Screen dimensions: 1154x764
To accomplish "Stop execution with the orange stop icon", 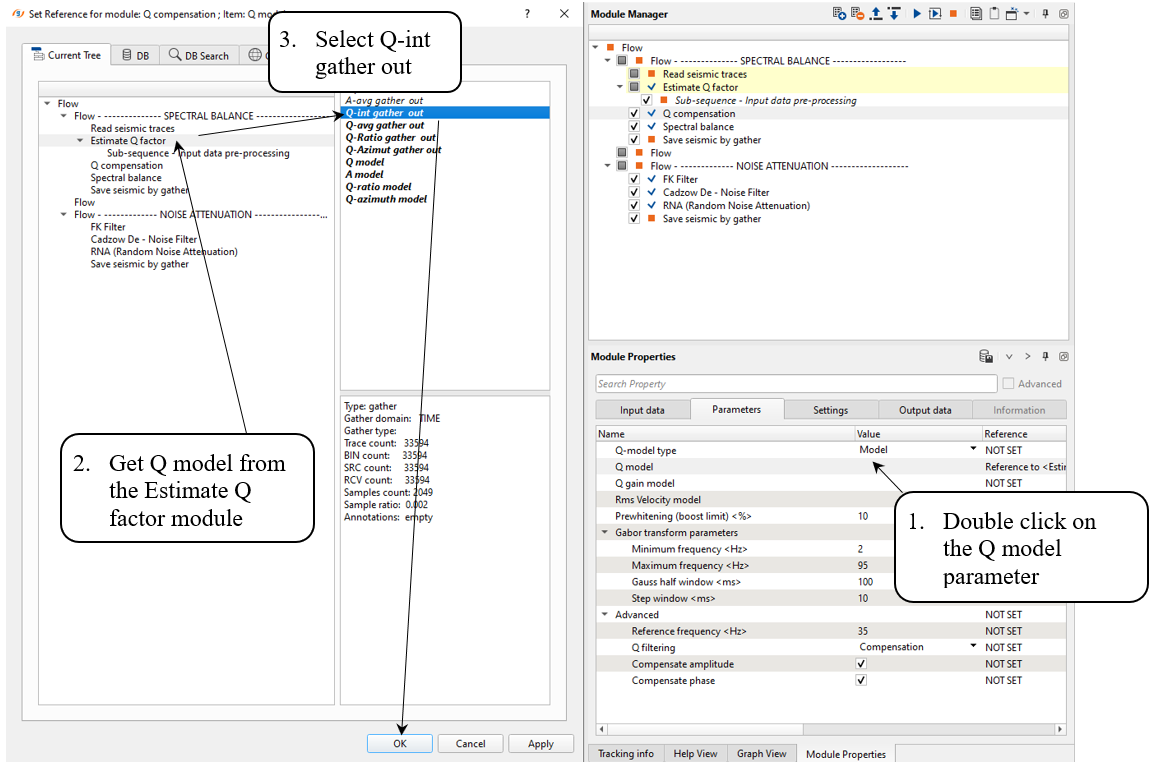I will click(x=953, y=14).
